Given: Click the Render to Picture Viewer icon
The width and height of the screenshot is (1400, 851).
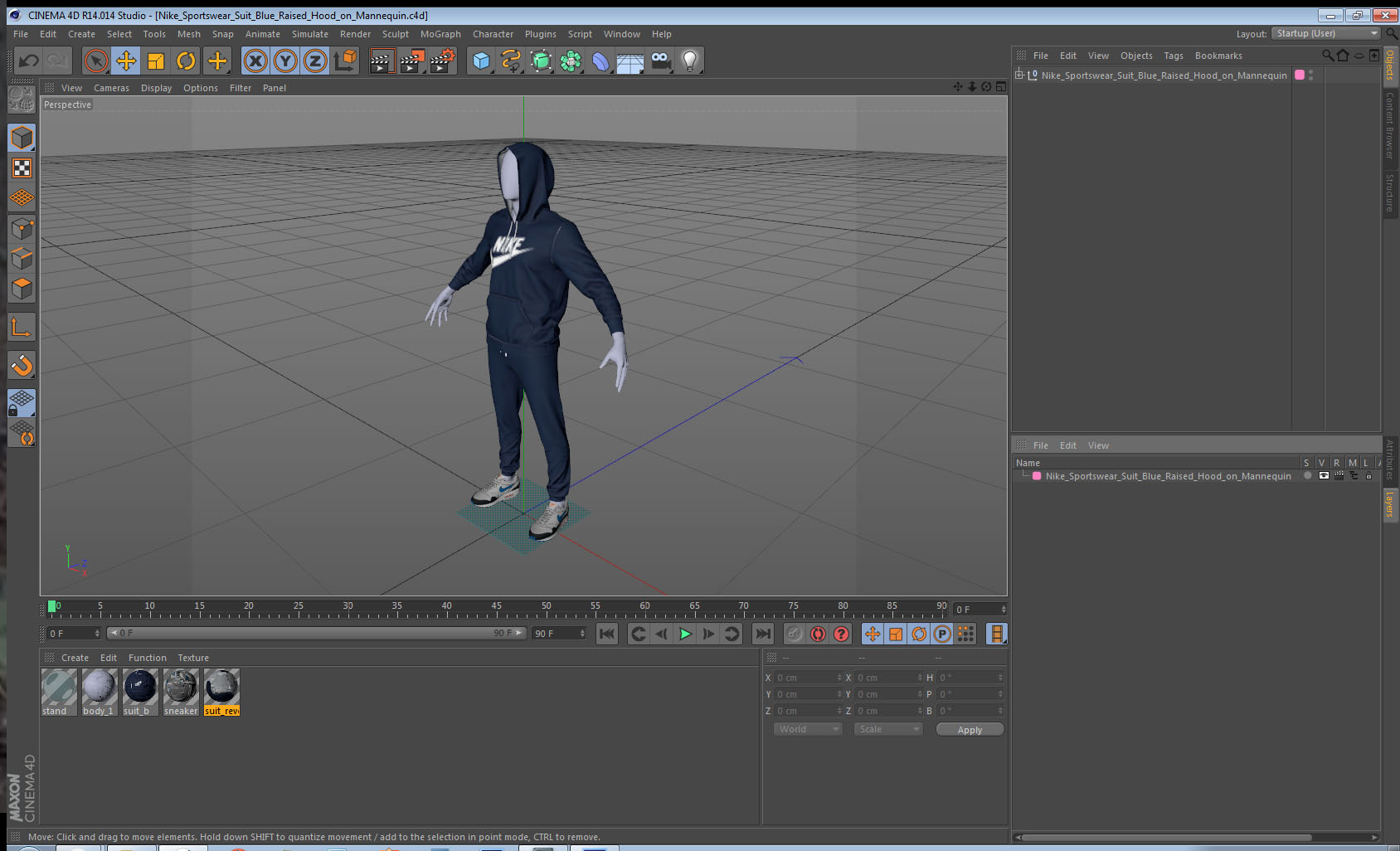Looking at the screenshot, I should pos(411,61).
